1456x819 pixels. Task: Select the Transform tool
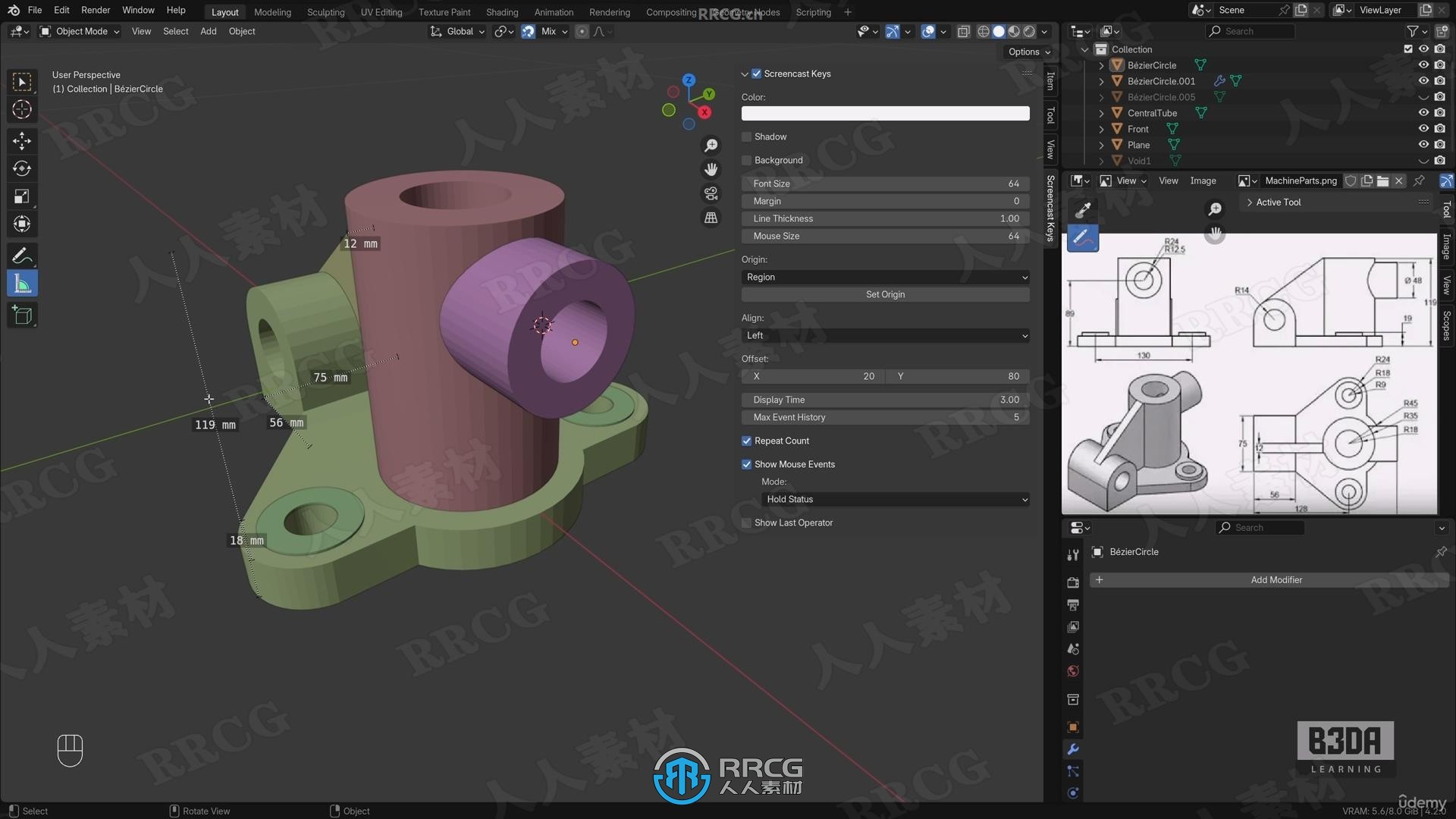[x=22, y=224]
